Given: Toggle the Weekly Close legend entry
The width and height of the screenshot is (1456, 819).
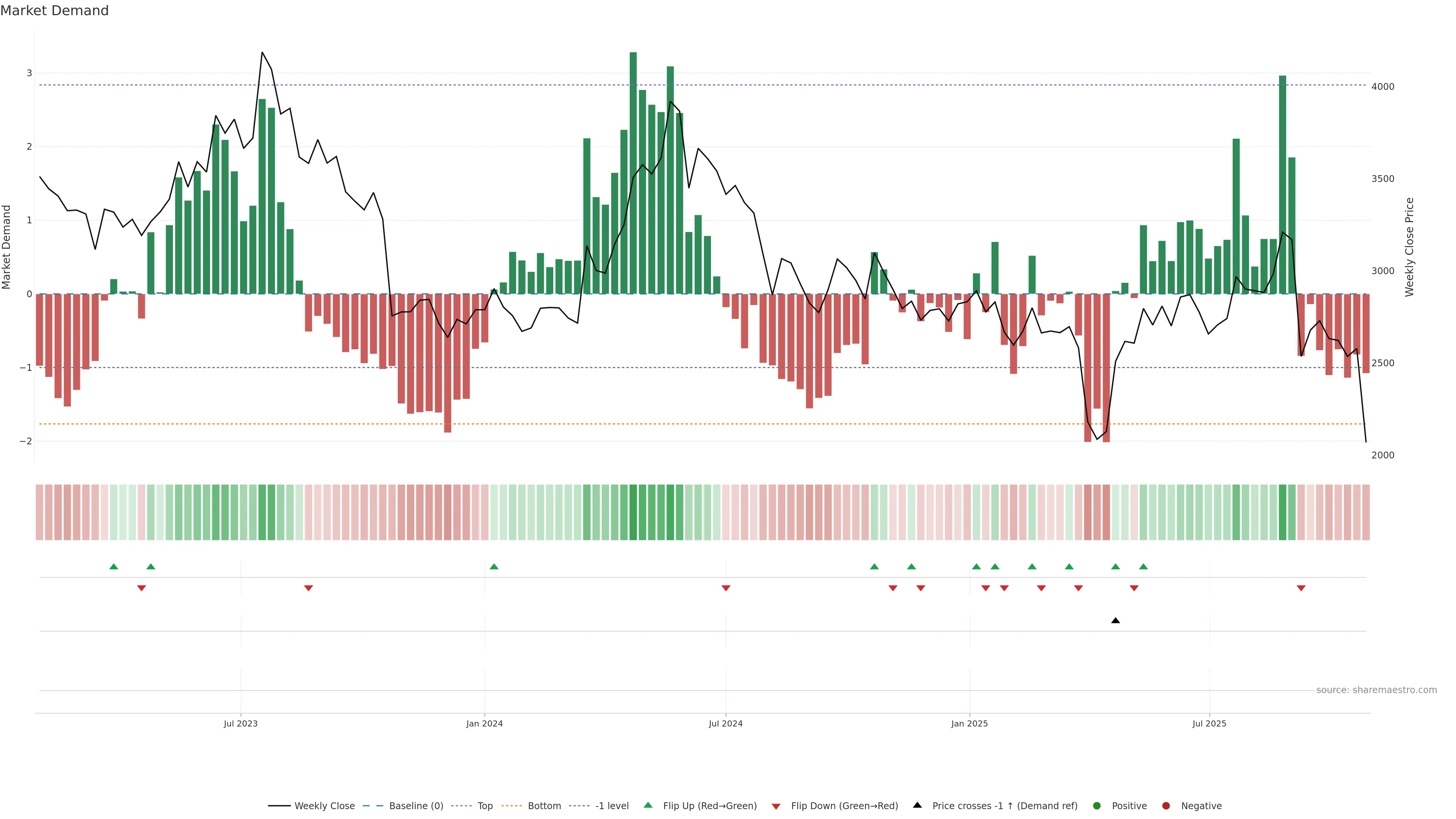Looking at the screenshot, I should click(324, 806).
